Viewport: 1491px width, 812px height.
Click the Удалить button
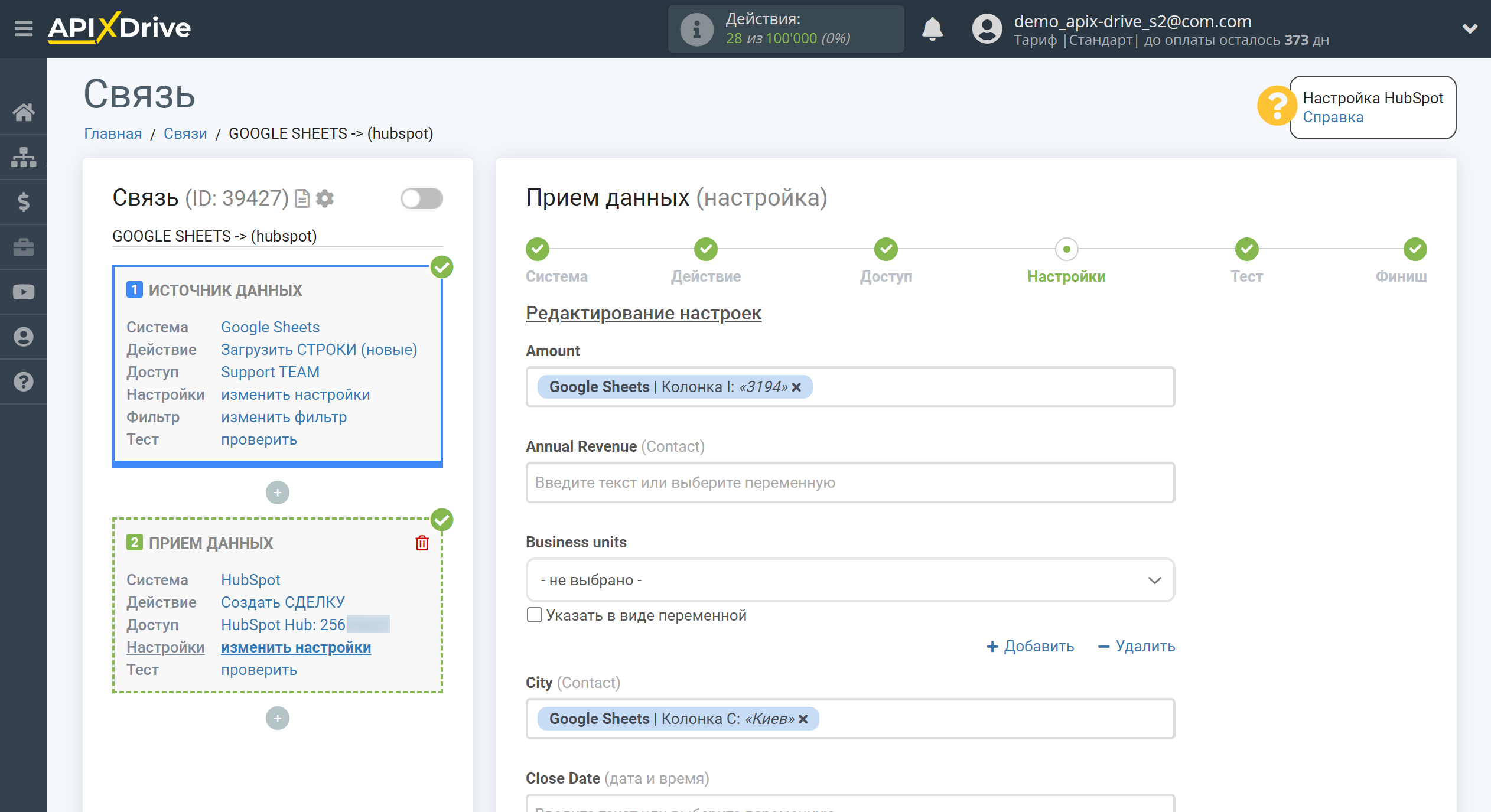click(1137, 646)
